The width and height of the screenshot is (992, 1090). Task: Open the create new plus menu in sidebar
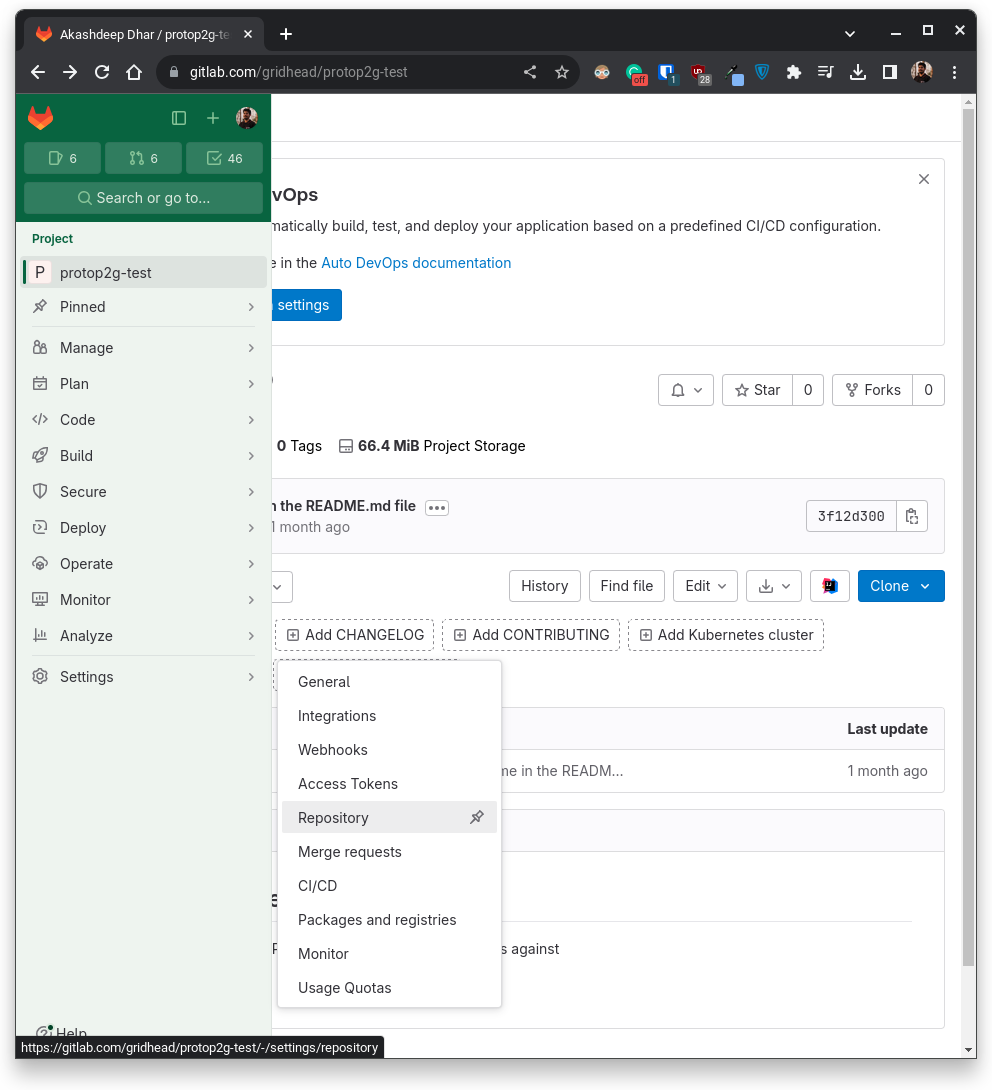click(x=213, y=118)
